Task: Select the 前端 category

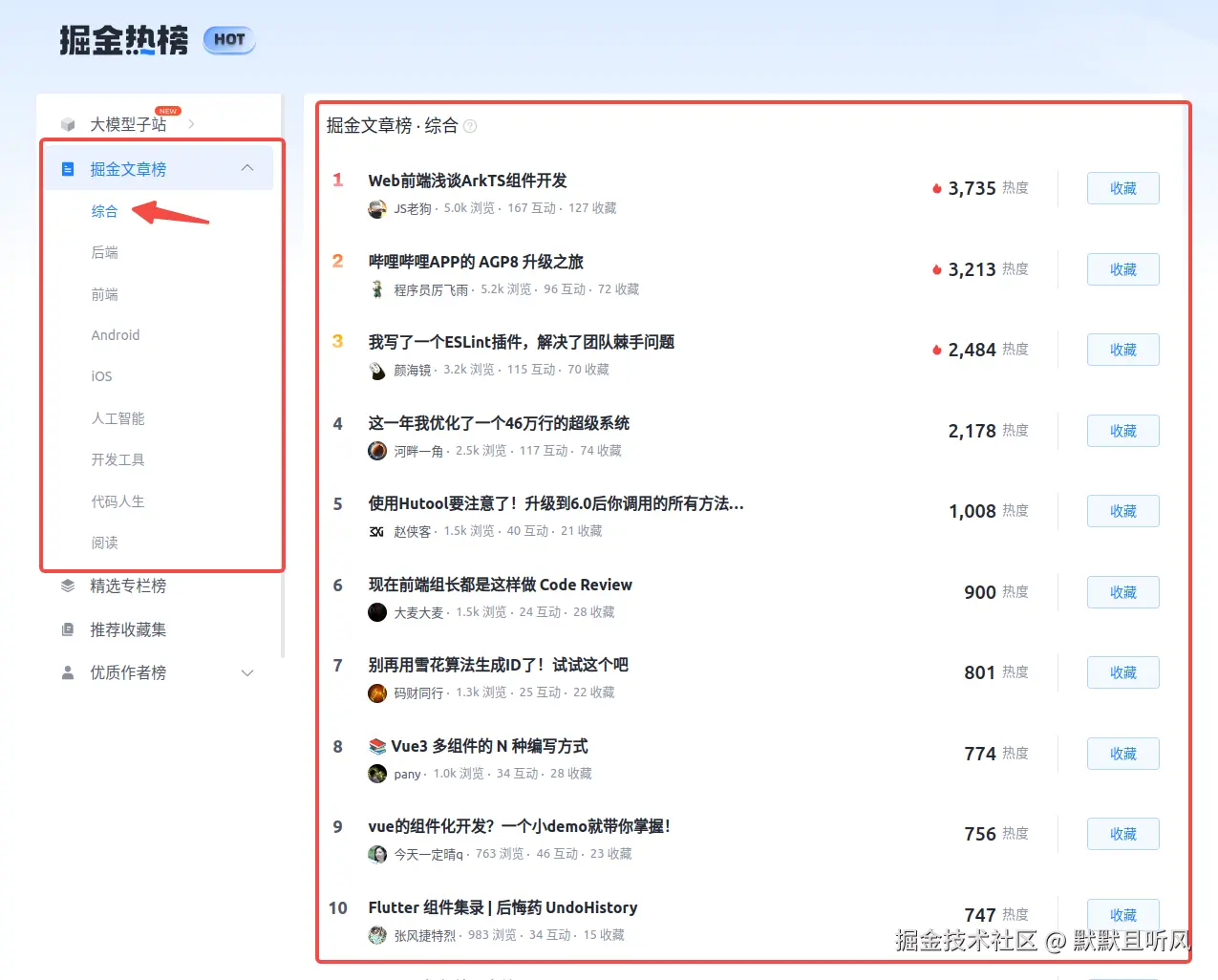Action: [105, 294]
